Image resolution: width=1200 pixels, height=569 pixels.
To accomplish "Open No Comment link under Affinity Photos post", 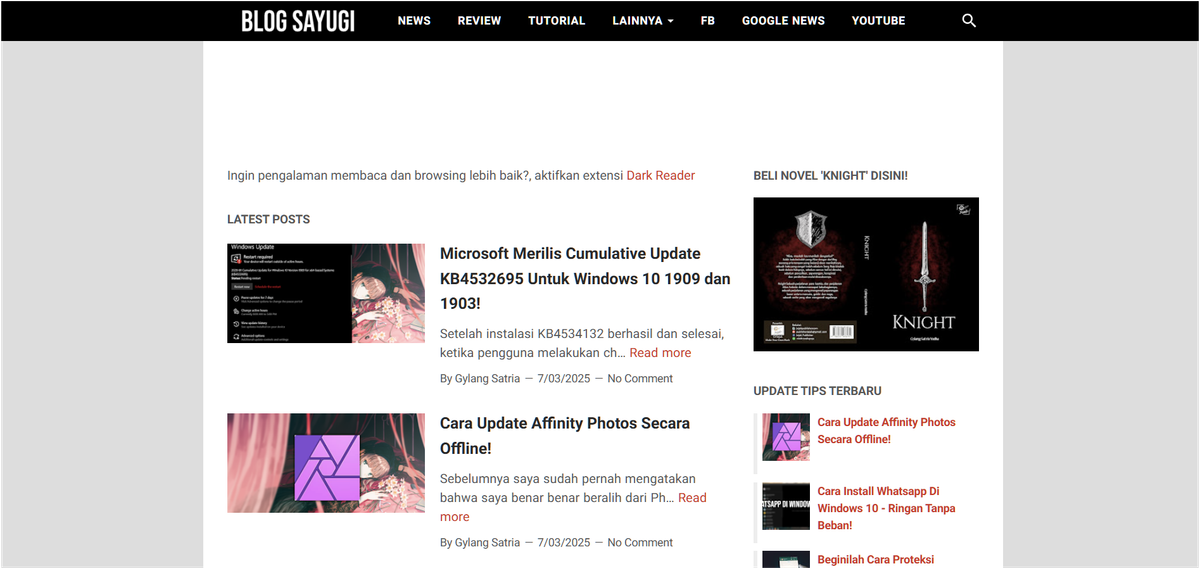I will [x=640, y=543].
